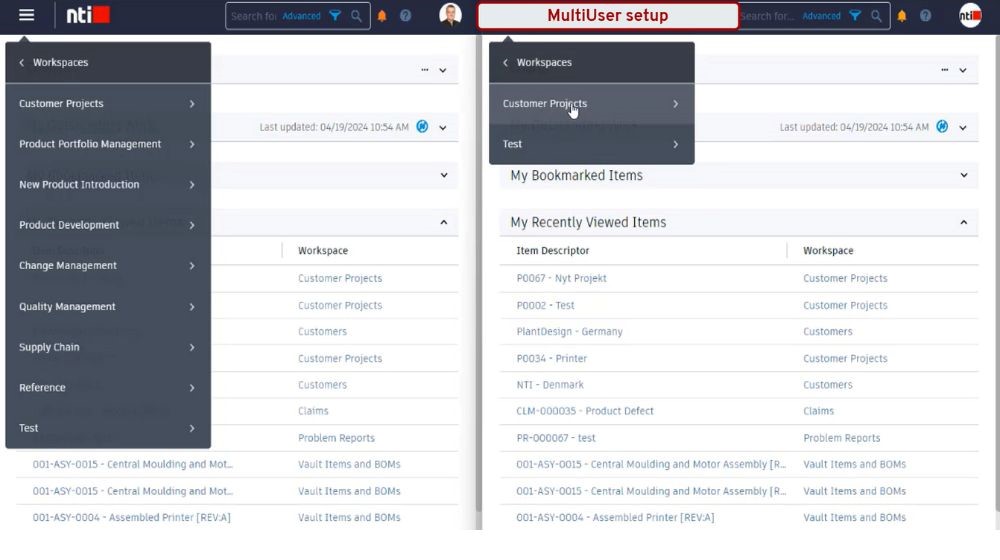Image resolution: width=1000 pixels, height=560 pixels.
Task: Open Change Management workspace group
Action: [108, 265]
